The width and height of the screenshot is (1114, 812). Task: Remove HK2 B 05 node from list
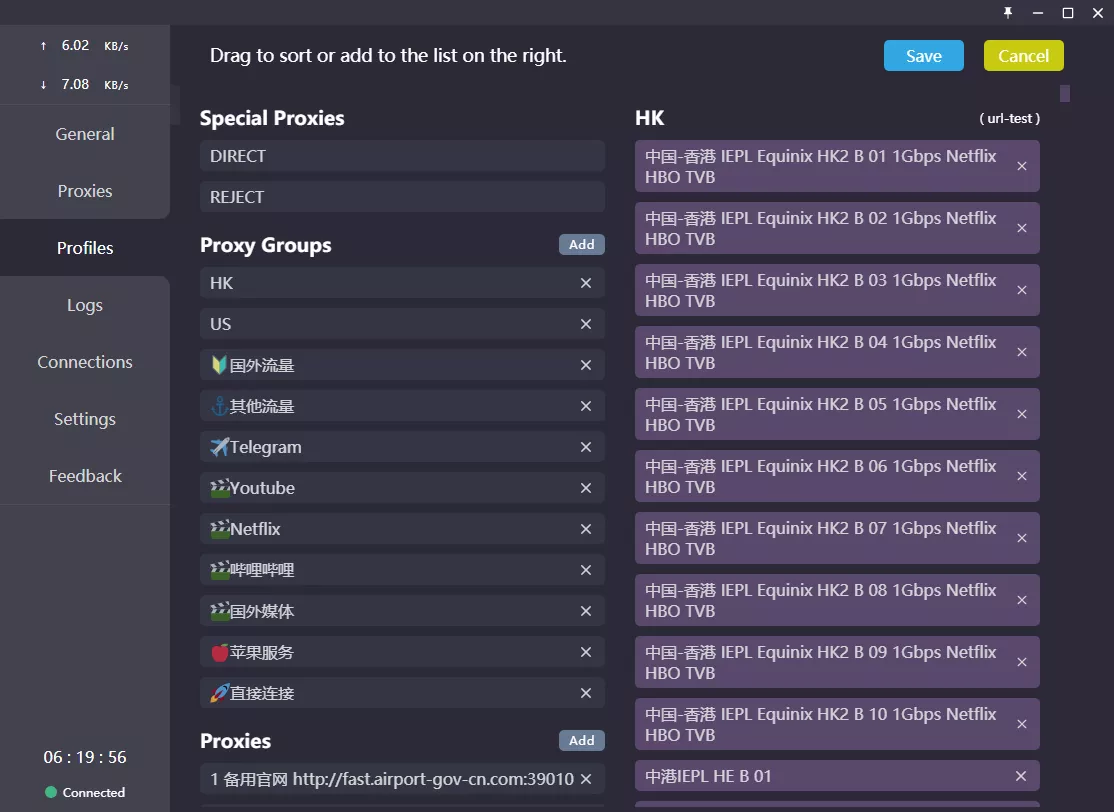(x=1022, y=414)
